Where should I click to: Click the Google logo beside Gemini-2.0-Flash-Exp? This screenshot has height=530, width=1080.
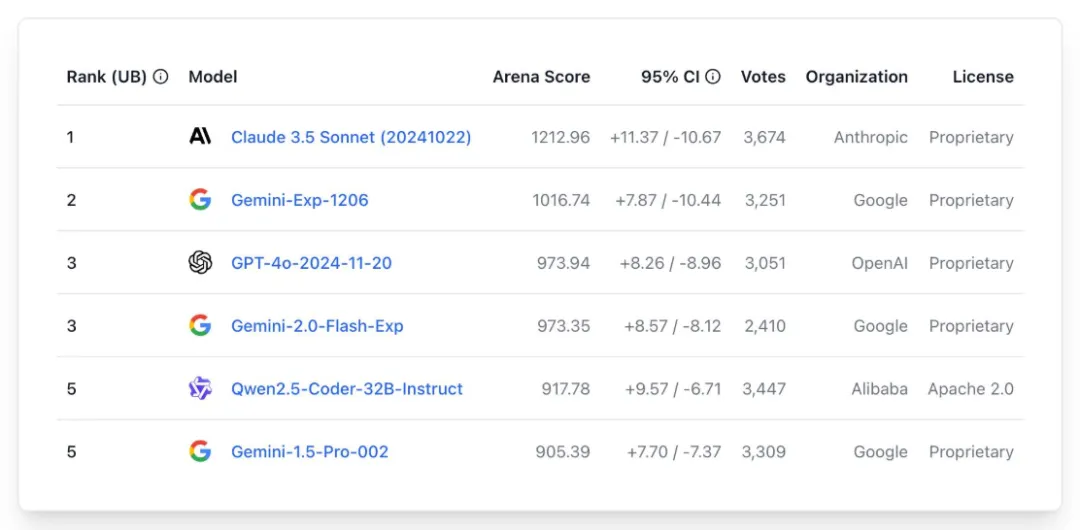click(x=200, y=326)
